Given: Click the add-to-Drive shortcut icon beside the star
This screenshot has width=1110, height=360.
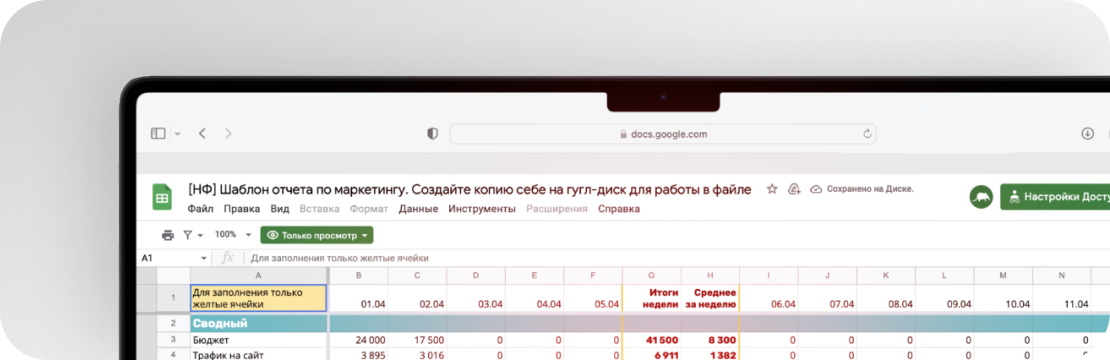Looking at the screenshot, I should 794,190.
